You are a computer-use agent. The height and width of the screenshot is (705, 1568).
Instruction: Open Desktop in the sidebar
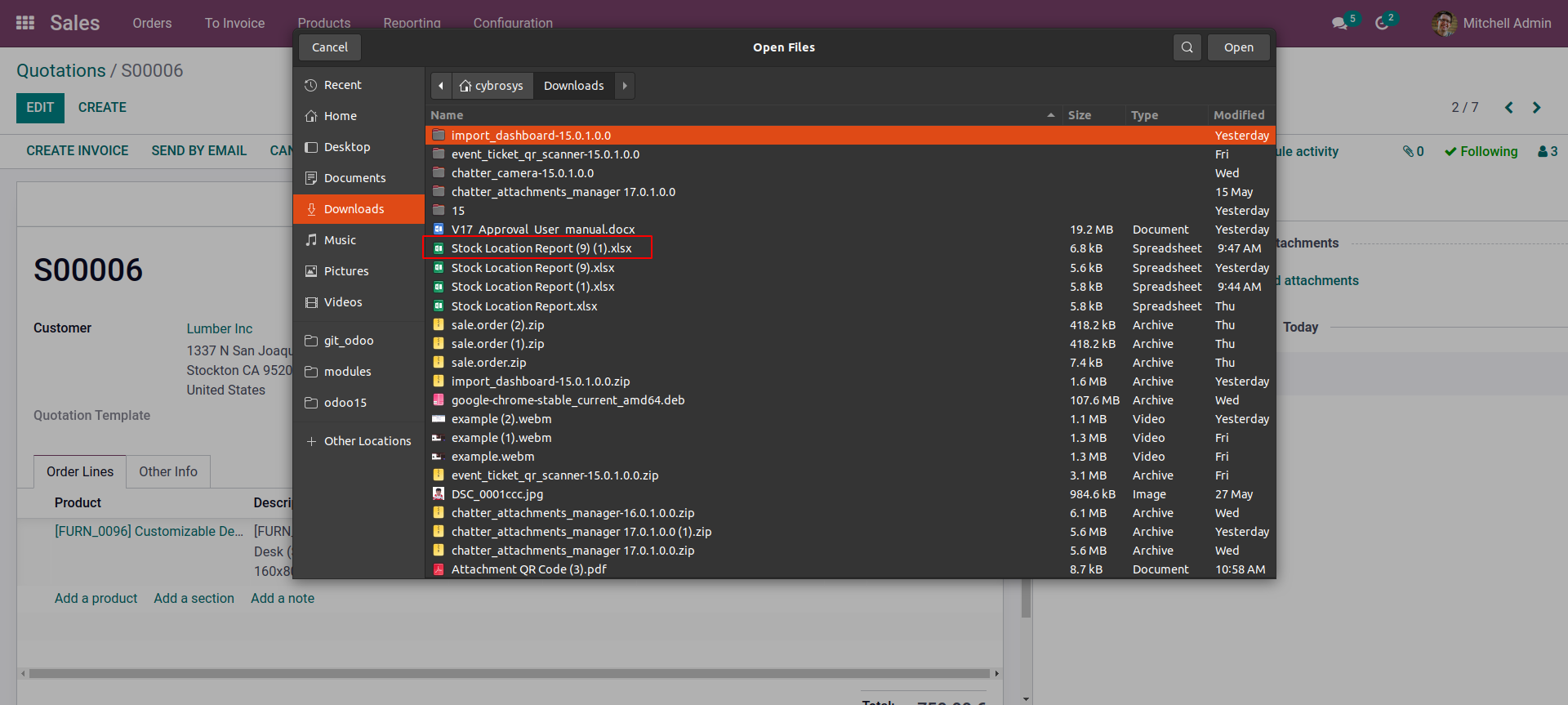tap(359, 147)
